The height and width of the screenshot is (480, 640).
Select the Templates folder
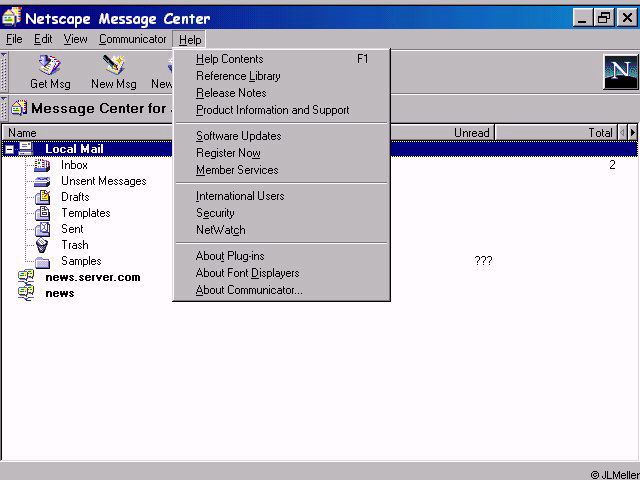coord(86,213)
